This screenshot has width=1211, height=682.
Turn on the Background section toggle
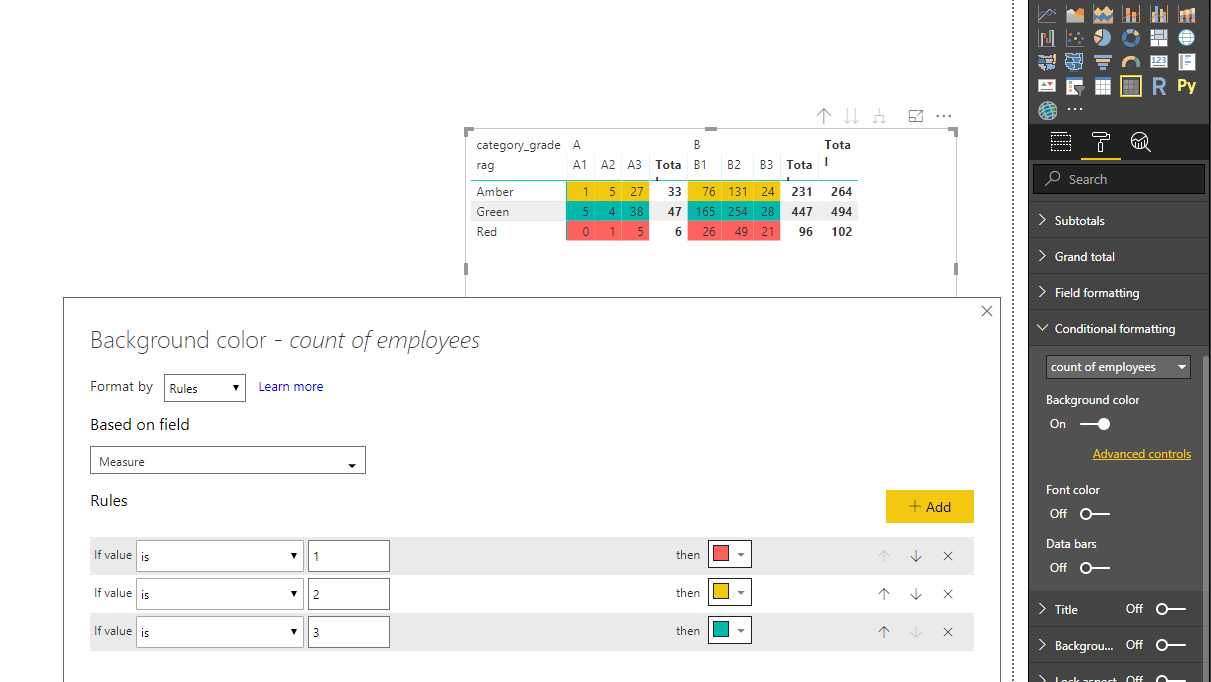(1171, 645)
